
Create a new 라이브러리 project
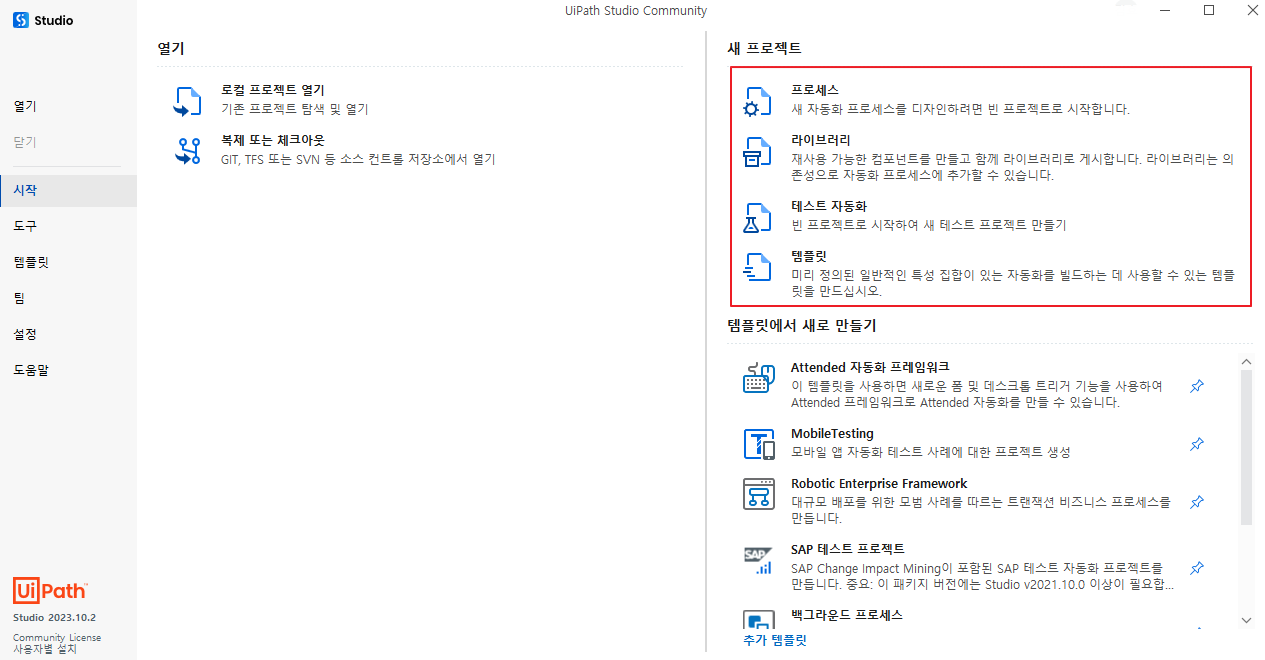[991, 158]
